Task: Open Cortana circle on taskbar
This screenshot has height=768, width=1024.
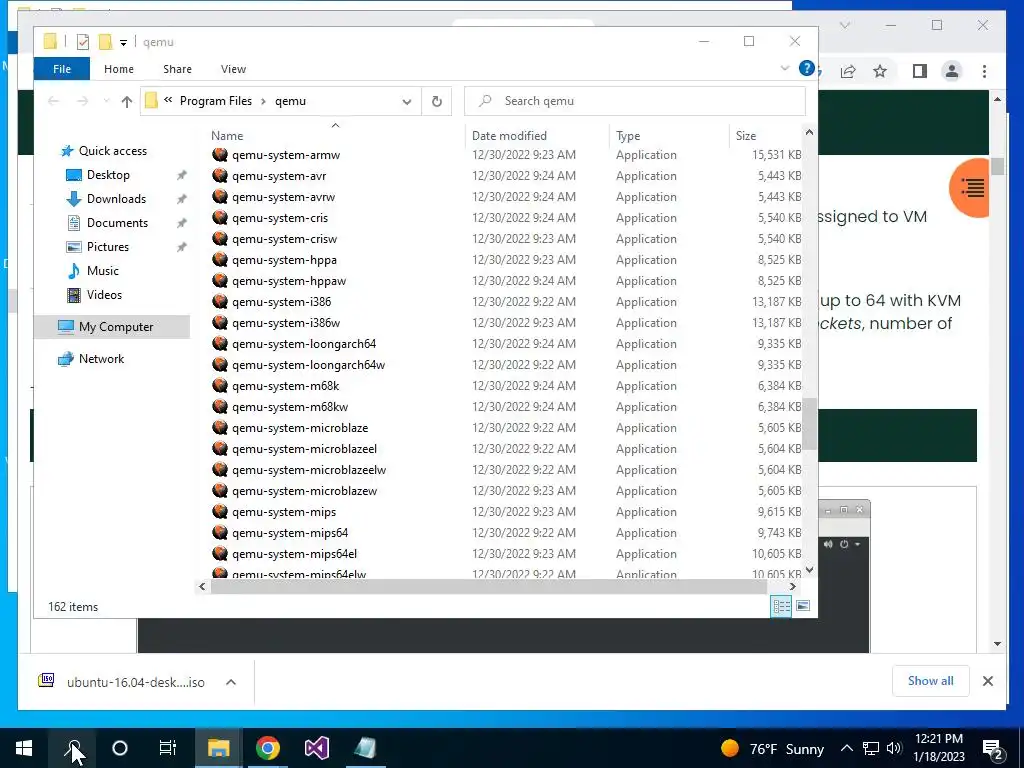Action: pyautogui.click(x=120, y=748)
